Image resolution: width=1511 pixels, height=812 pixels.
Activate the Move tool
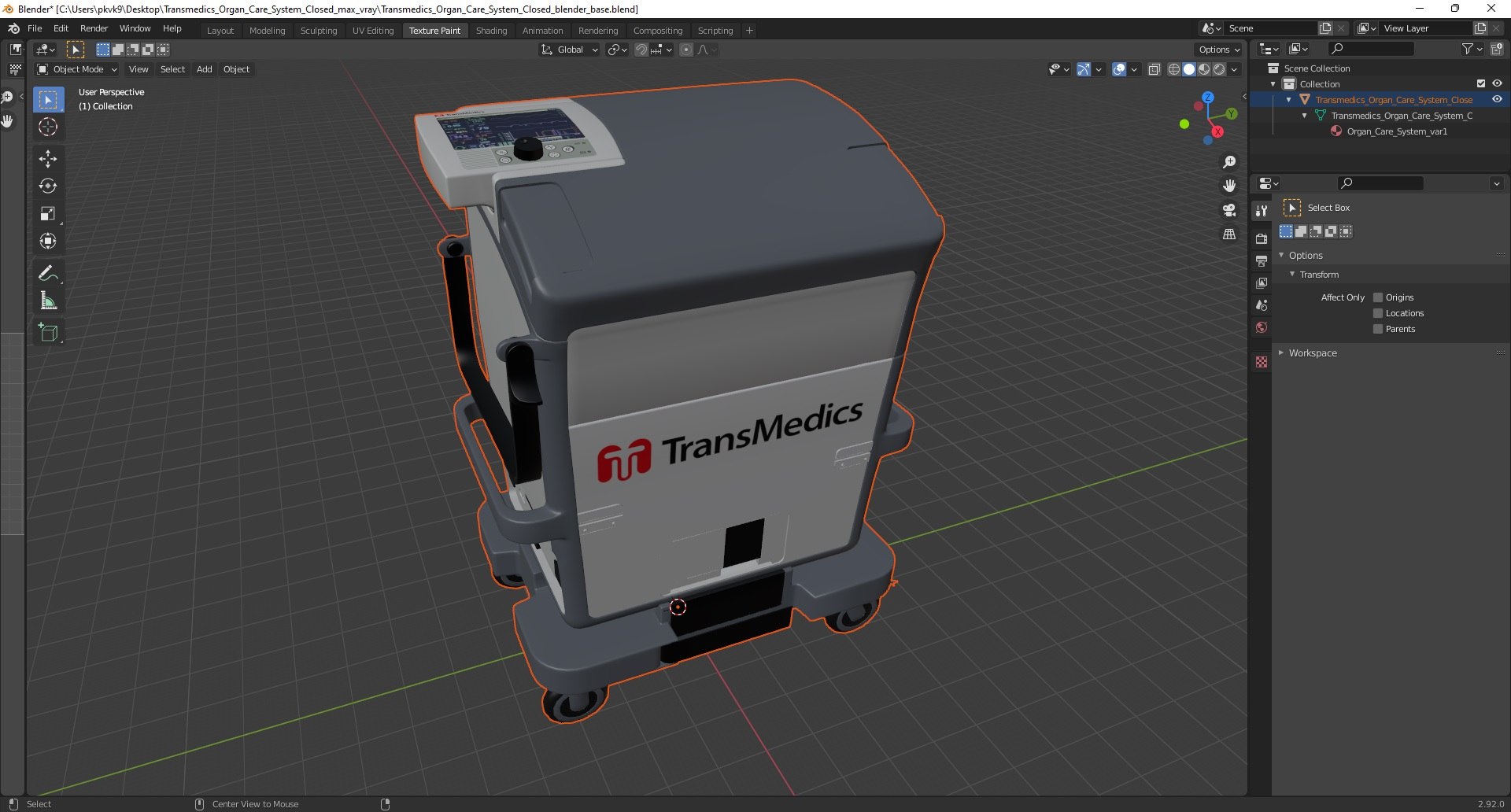[x=48, y=159]
